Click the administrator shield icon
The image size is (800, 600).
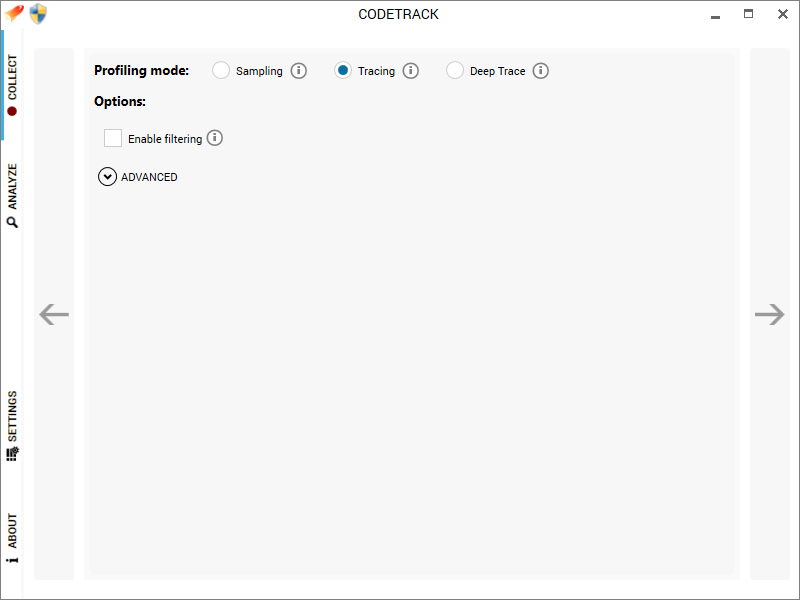[x=38, y=14]
